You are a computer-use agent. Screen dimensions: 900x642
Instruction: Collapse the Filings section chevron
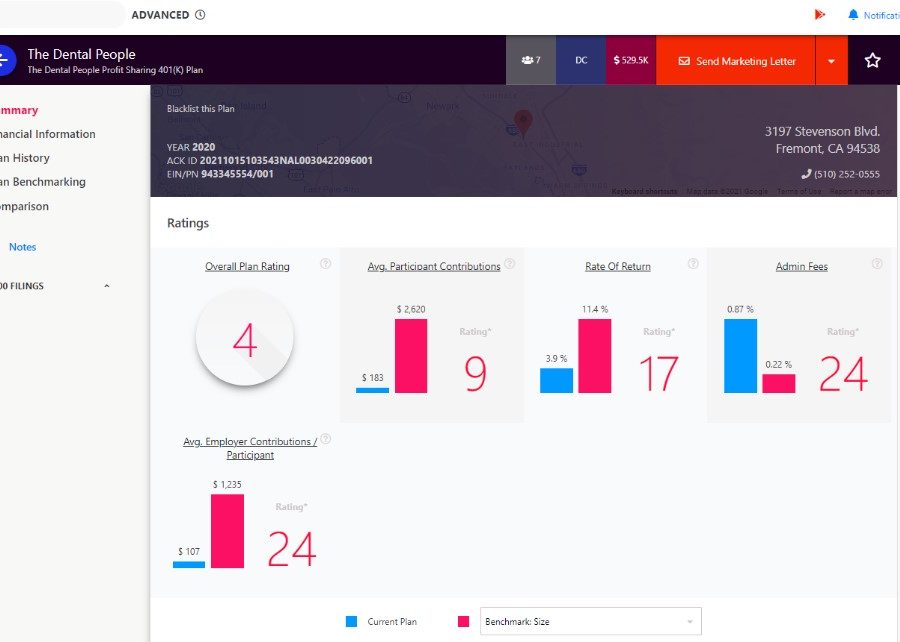click(107, 286)
